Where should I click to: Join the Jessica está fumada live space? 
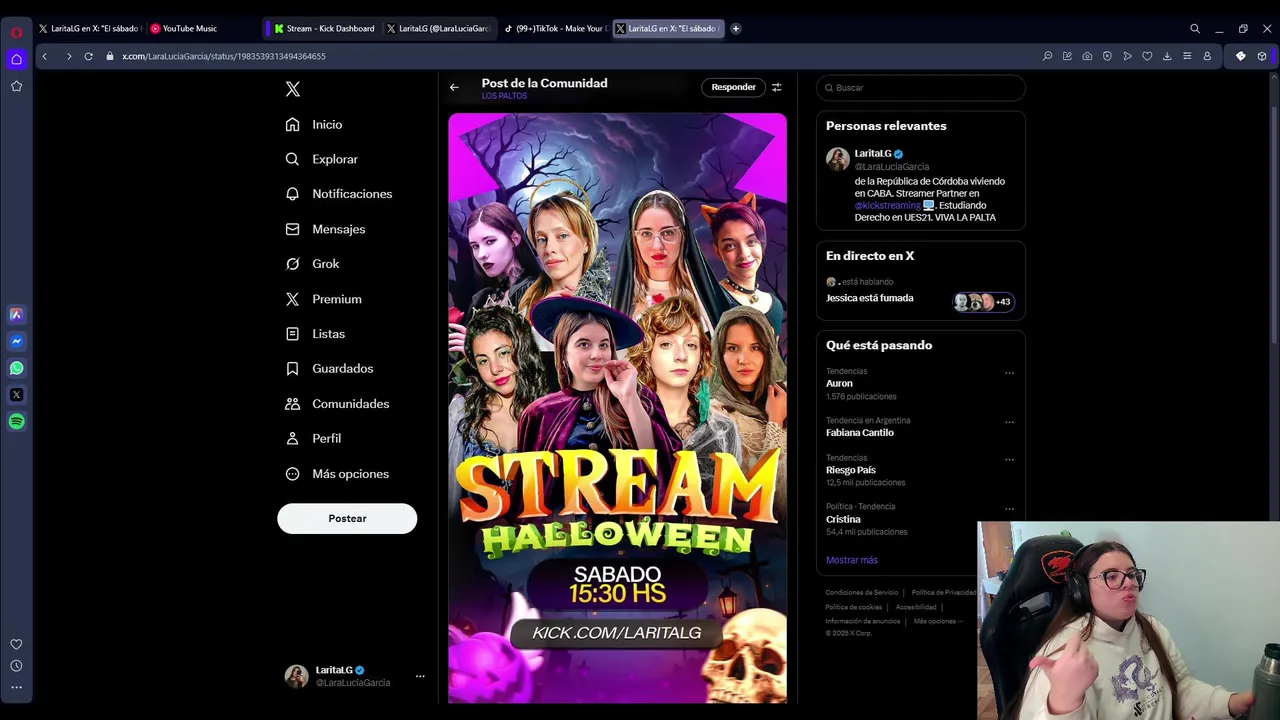point(920,291)
